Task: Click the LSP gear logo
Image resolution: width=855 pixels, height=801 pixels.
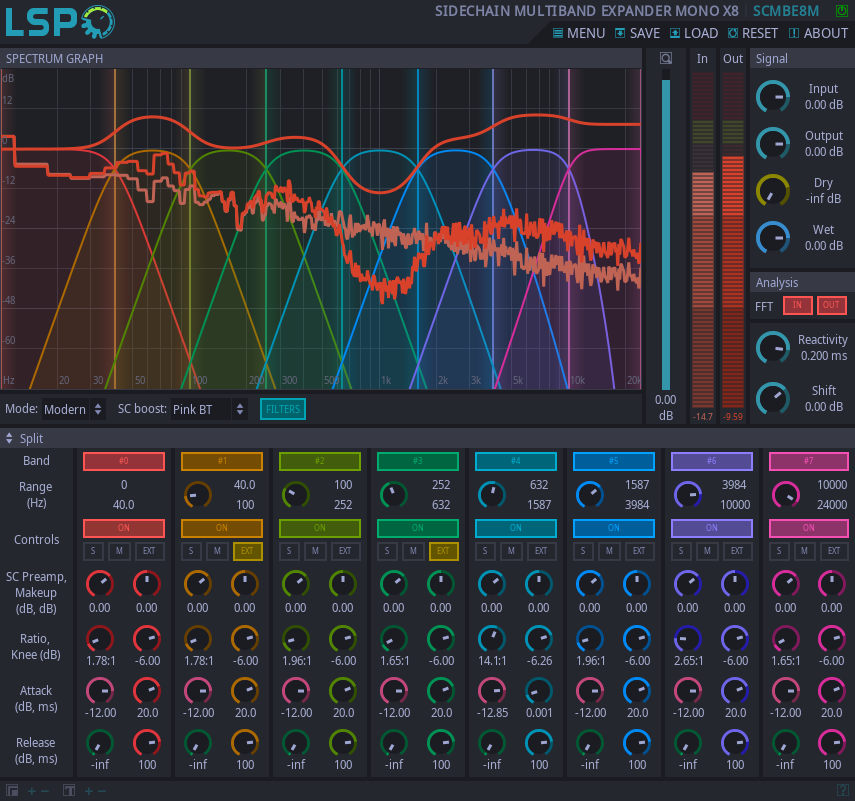Action: tap(98, 22)
